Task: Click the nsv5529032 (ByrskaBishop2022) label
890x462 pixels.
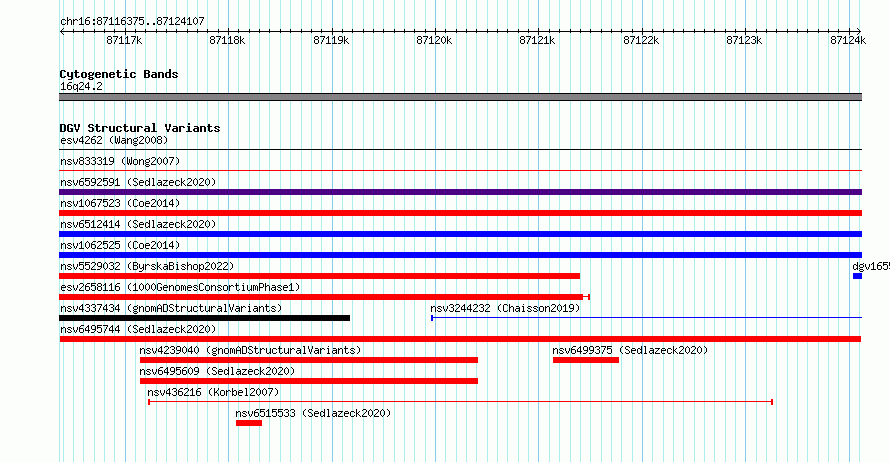Action: pos(147,266)
